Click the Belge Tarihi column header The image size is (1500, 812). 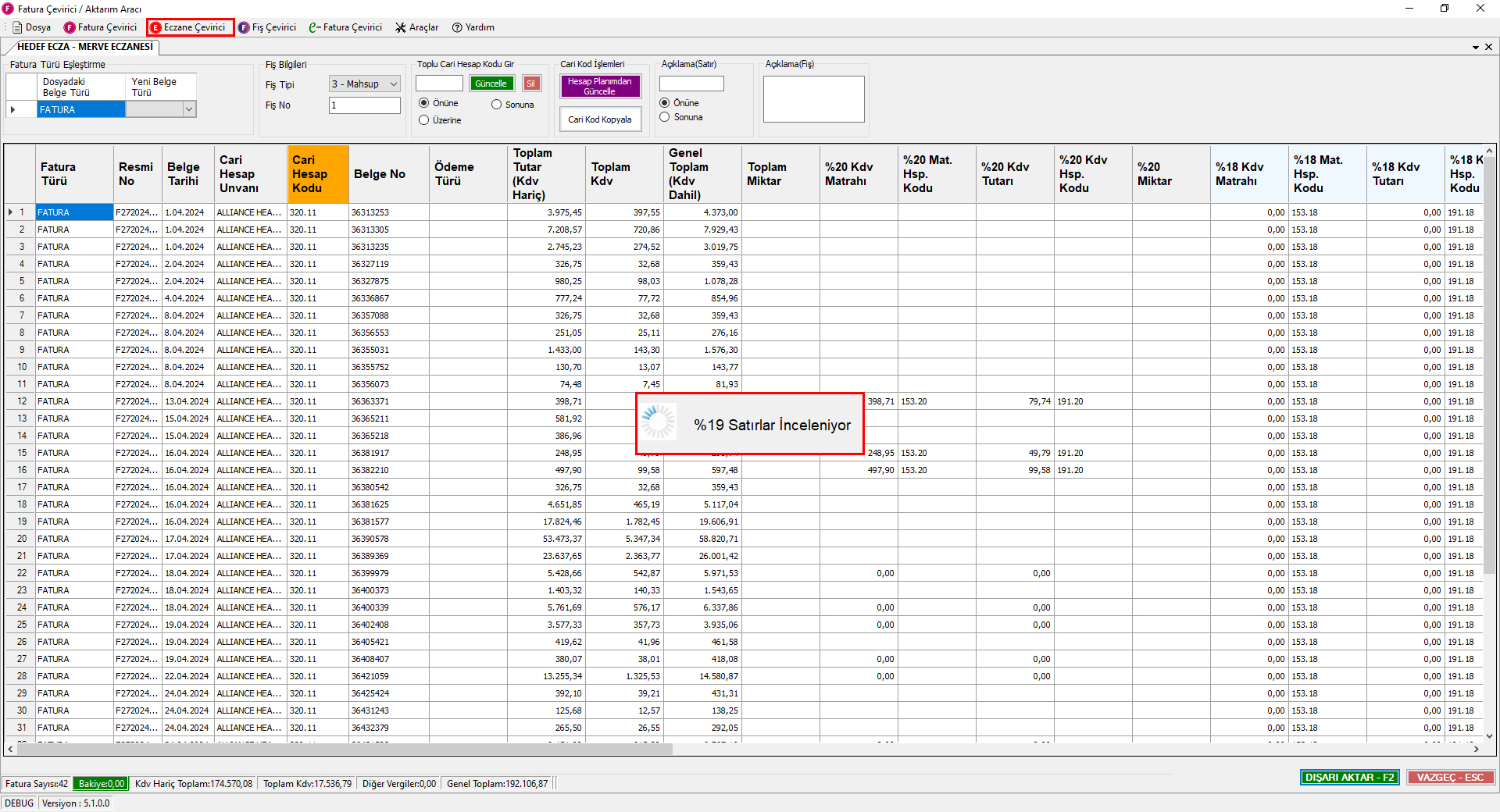pos(188,174)
